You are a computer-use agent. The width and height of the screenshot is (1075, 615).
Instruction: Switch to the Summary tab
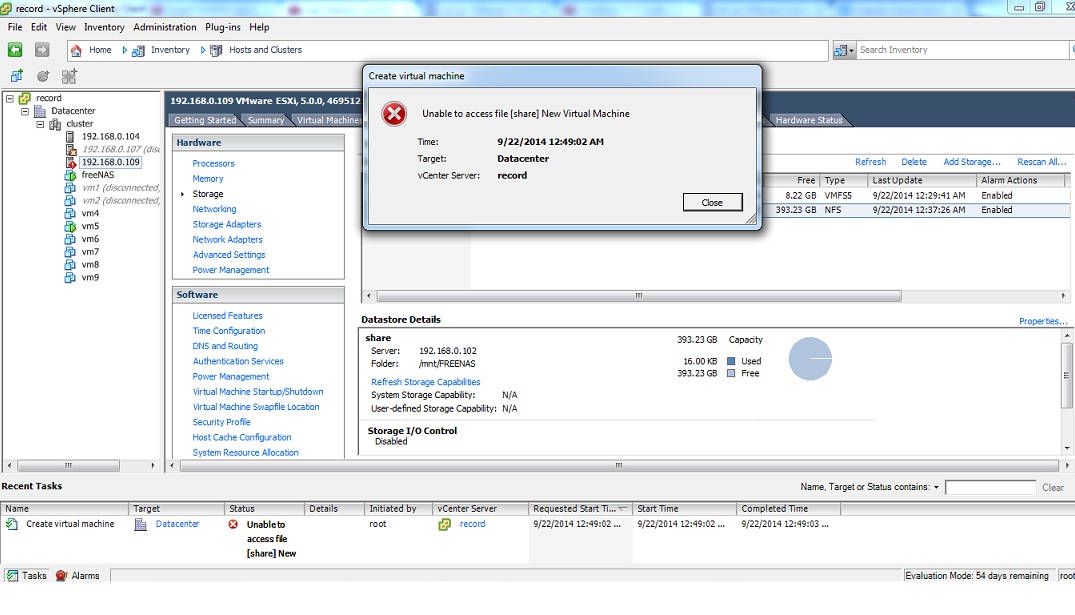[x=266, y=120]
